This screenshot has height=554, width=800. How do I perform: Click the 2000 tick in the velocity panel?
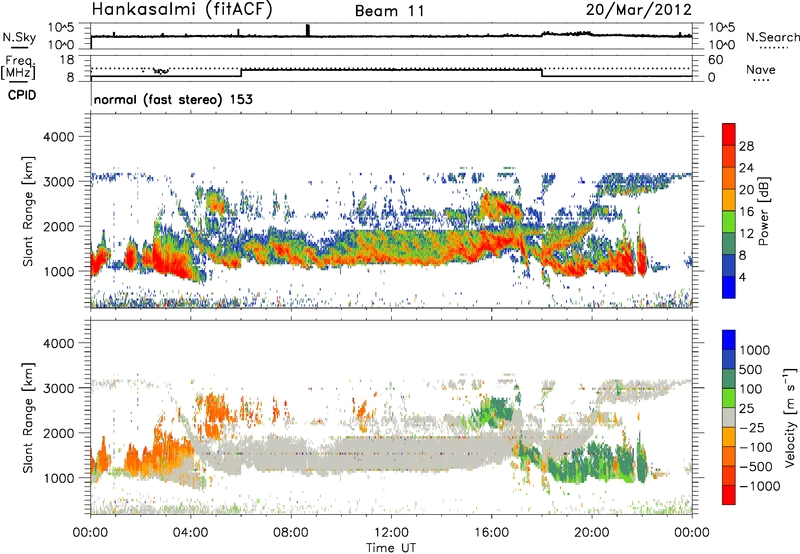click(58, 433)
